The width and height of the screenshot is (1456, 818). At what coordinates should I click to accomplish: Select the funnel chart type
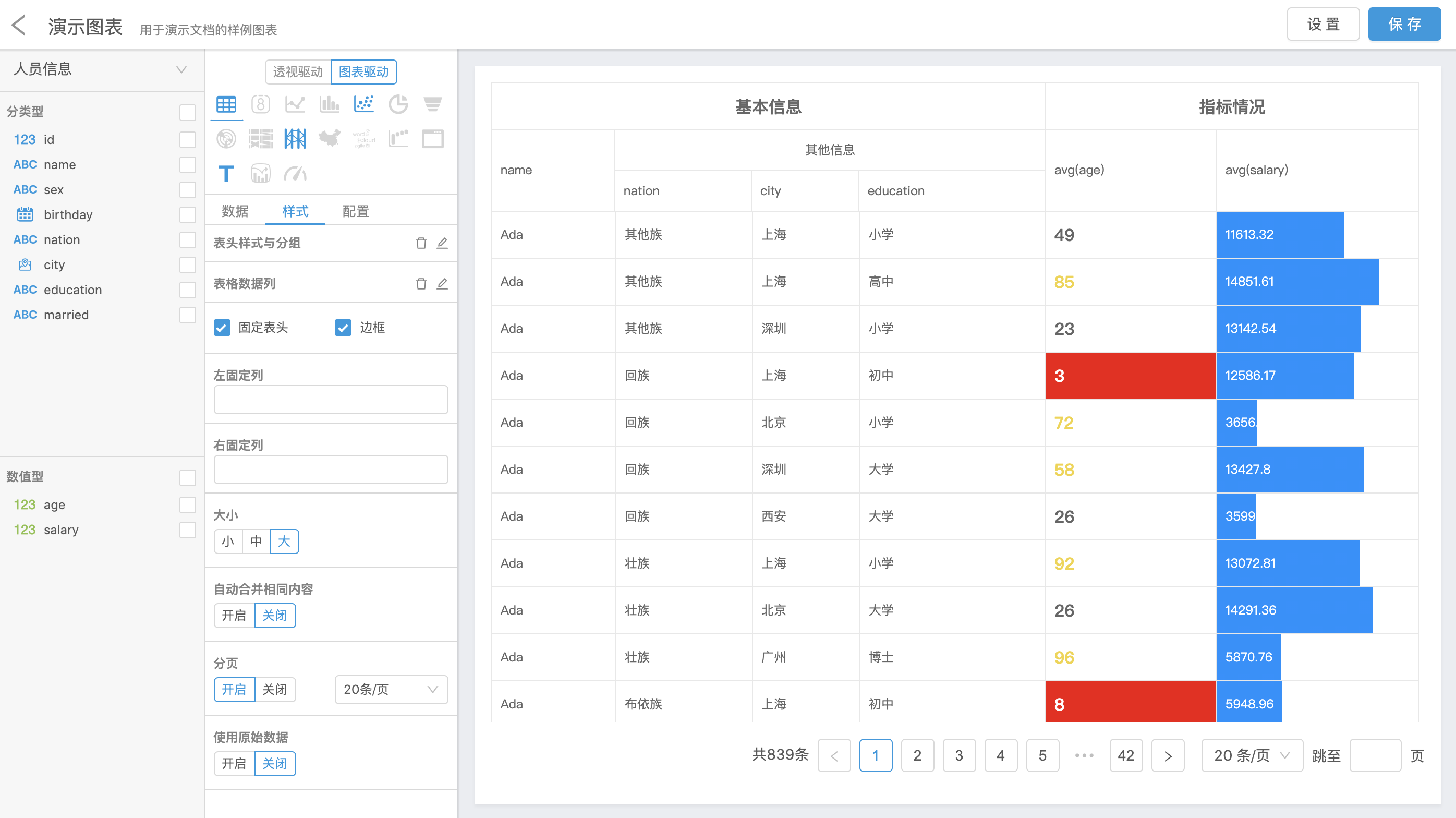click(x=433, y=104)
